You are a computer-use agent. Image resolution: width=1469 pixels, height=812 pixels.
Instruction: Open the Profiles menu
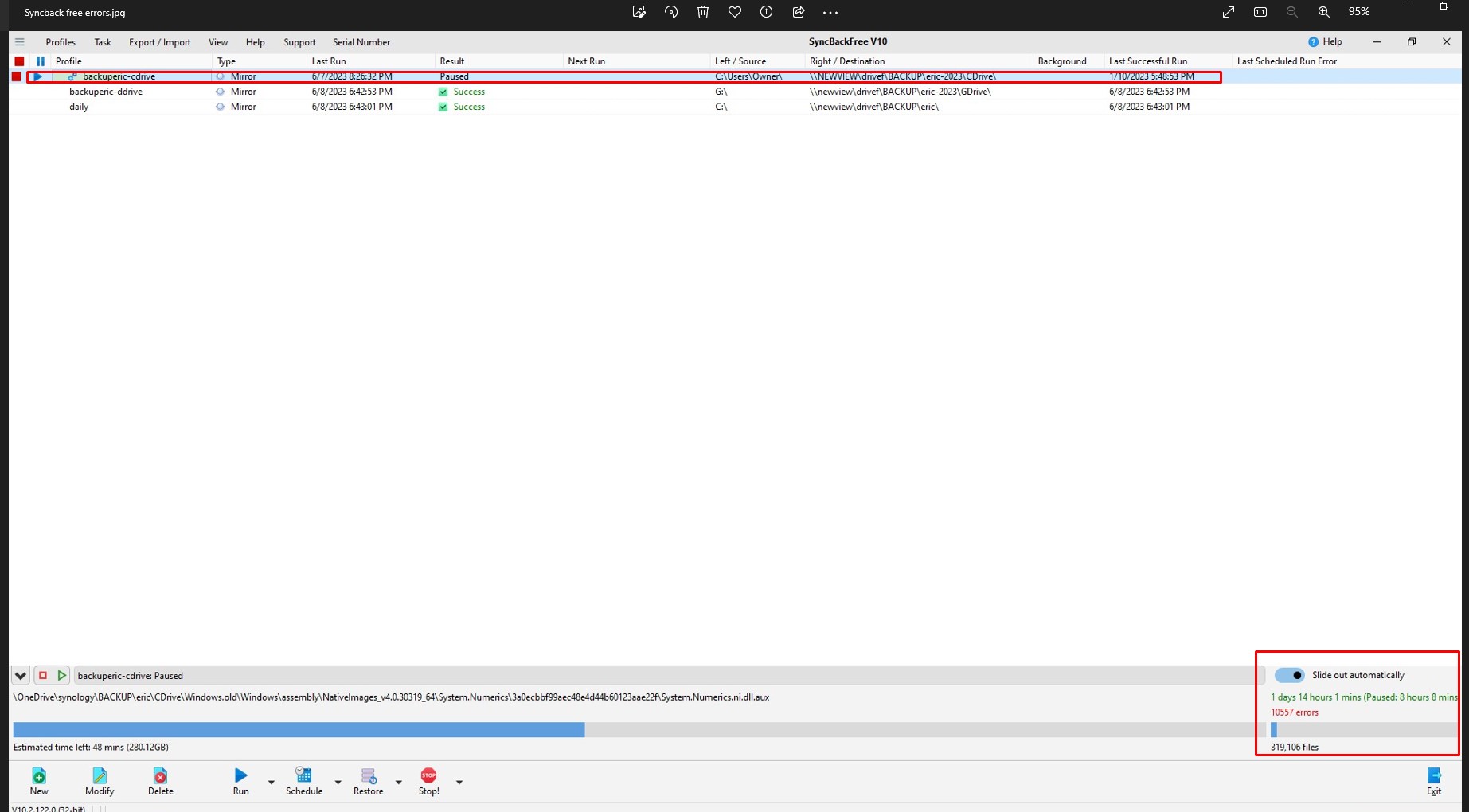click(61, 42)
